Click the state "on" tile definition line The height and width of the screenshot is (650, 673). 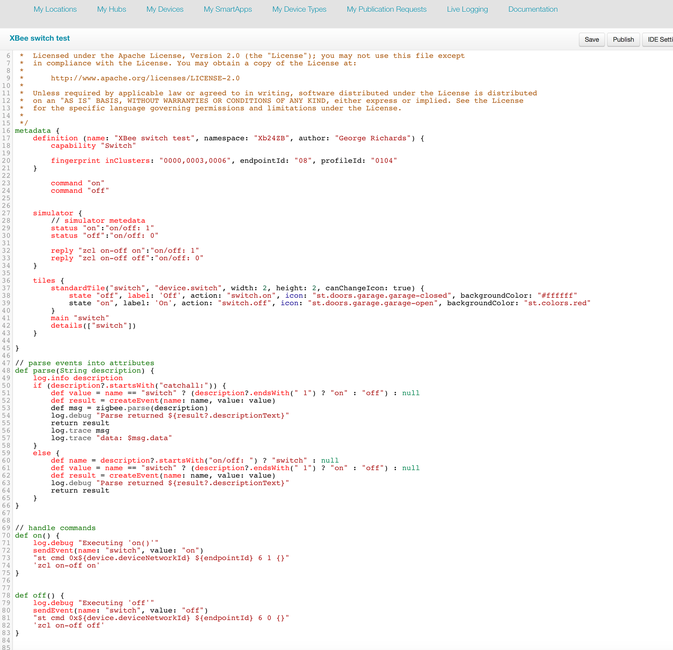[x=330, y=303]
